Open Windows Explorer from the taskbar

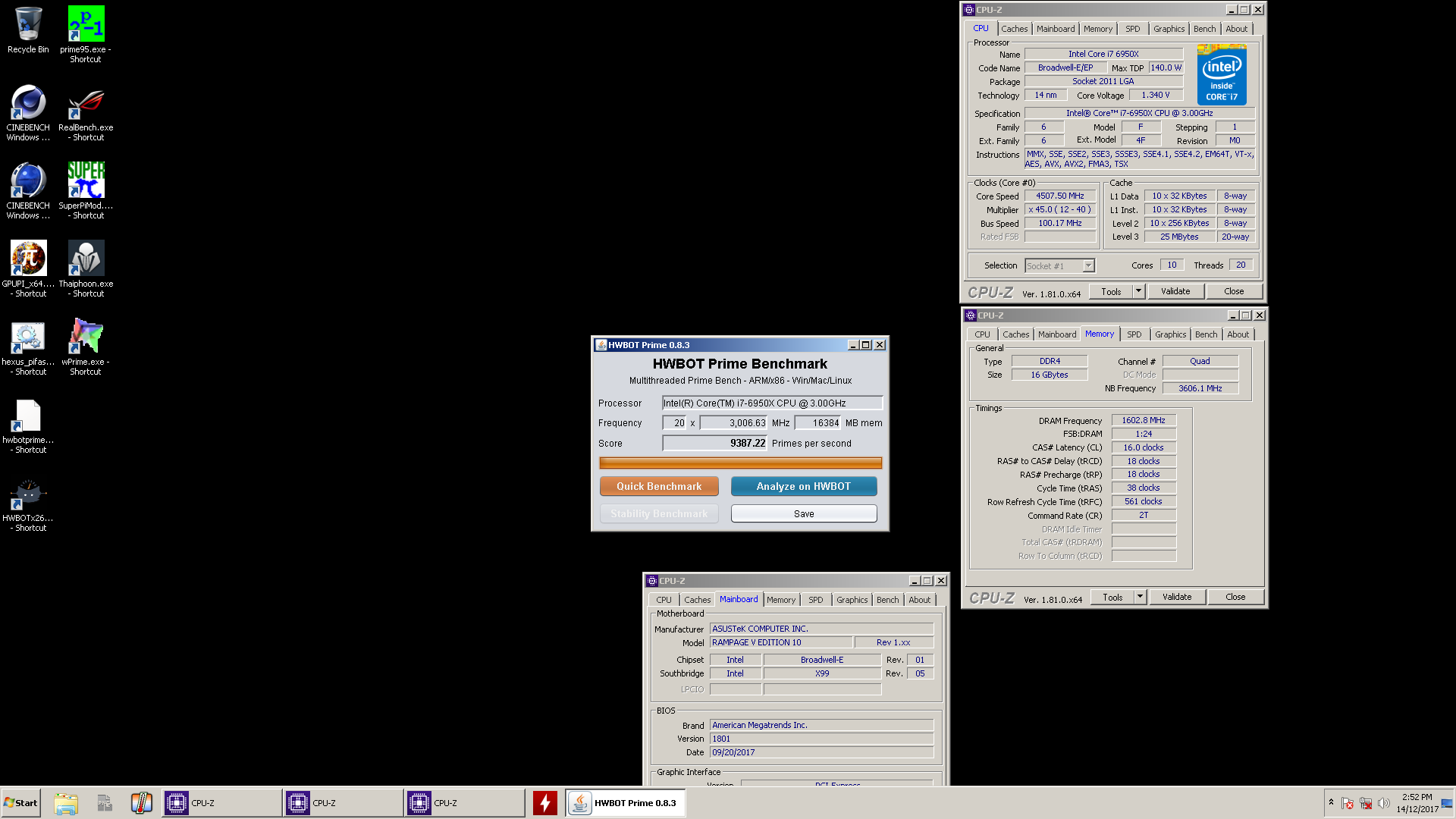66,803
